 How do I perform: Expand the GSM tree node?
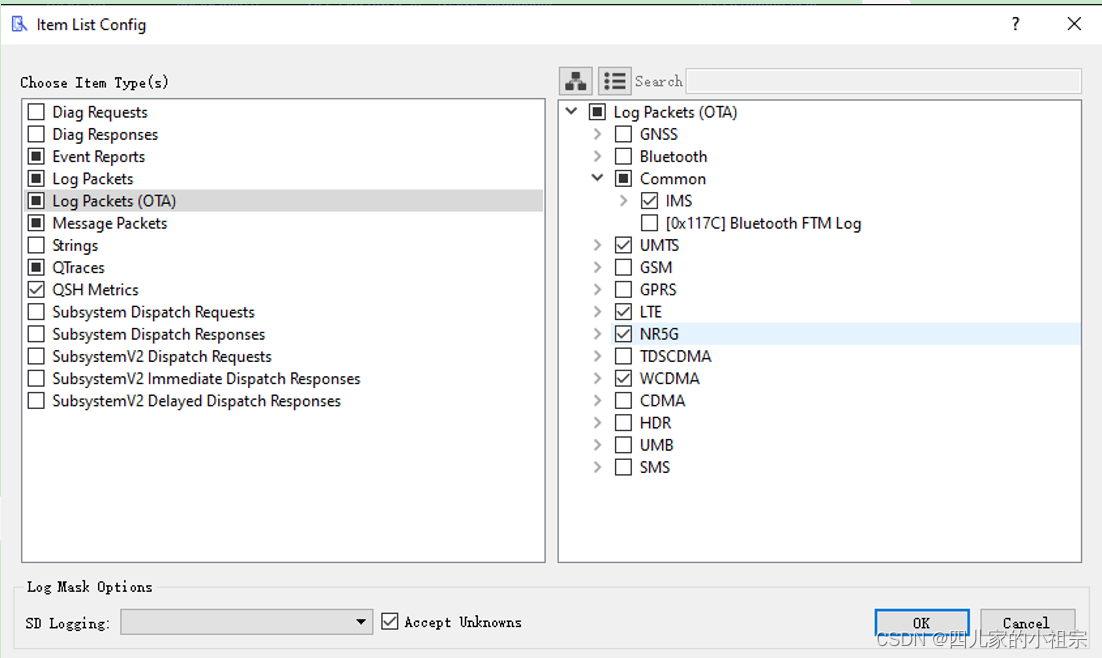(x=597, y=267)
